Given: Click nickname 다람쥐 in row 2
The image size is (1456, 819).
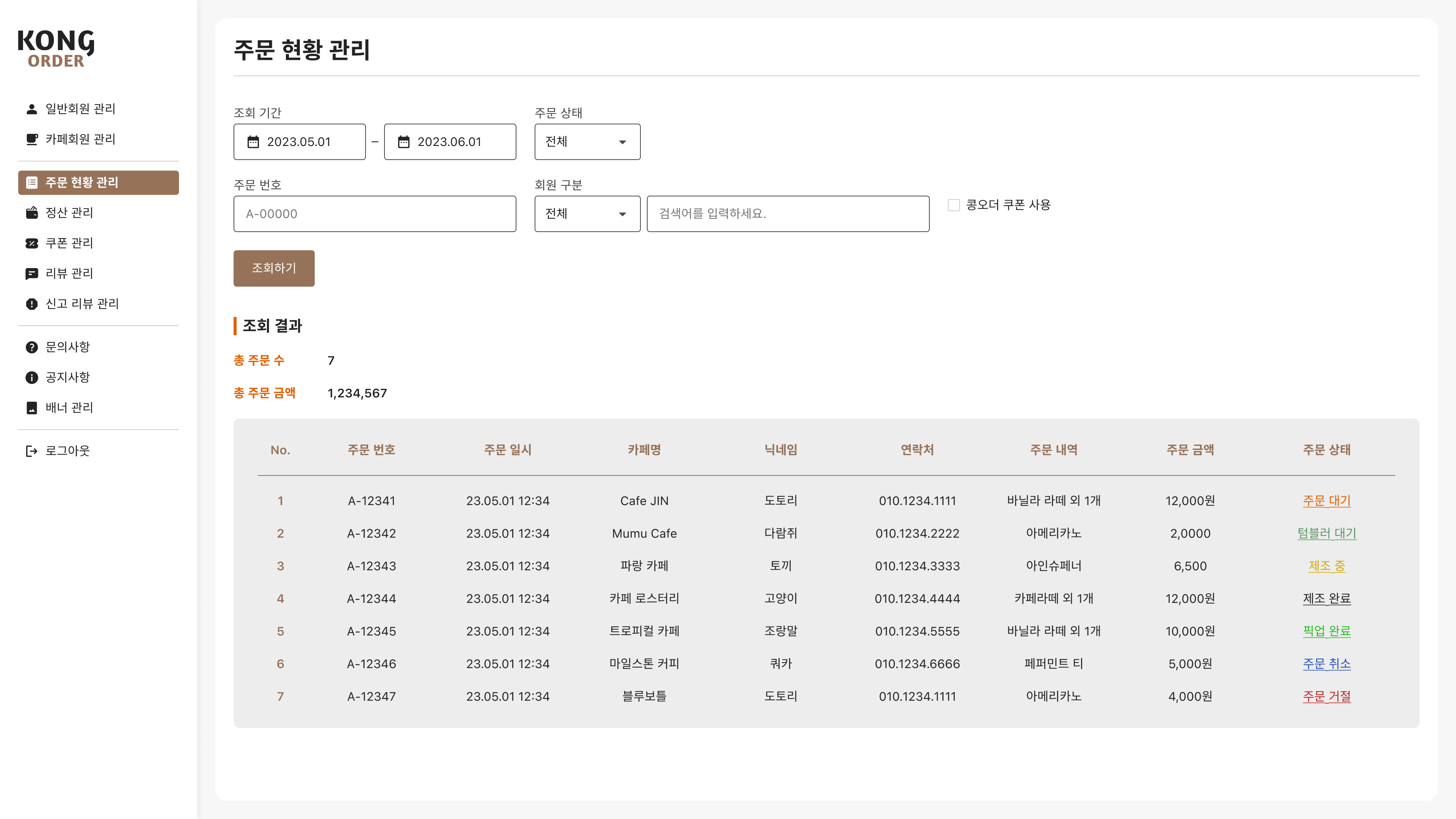Looking at the screenshot, I should click(781, 533).
